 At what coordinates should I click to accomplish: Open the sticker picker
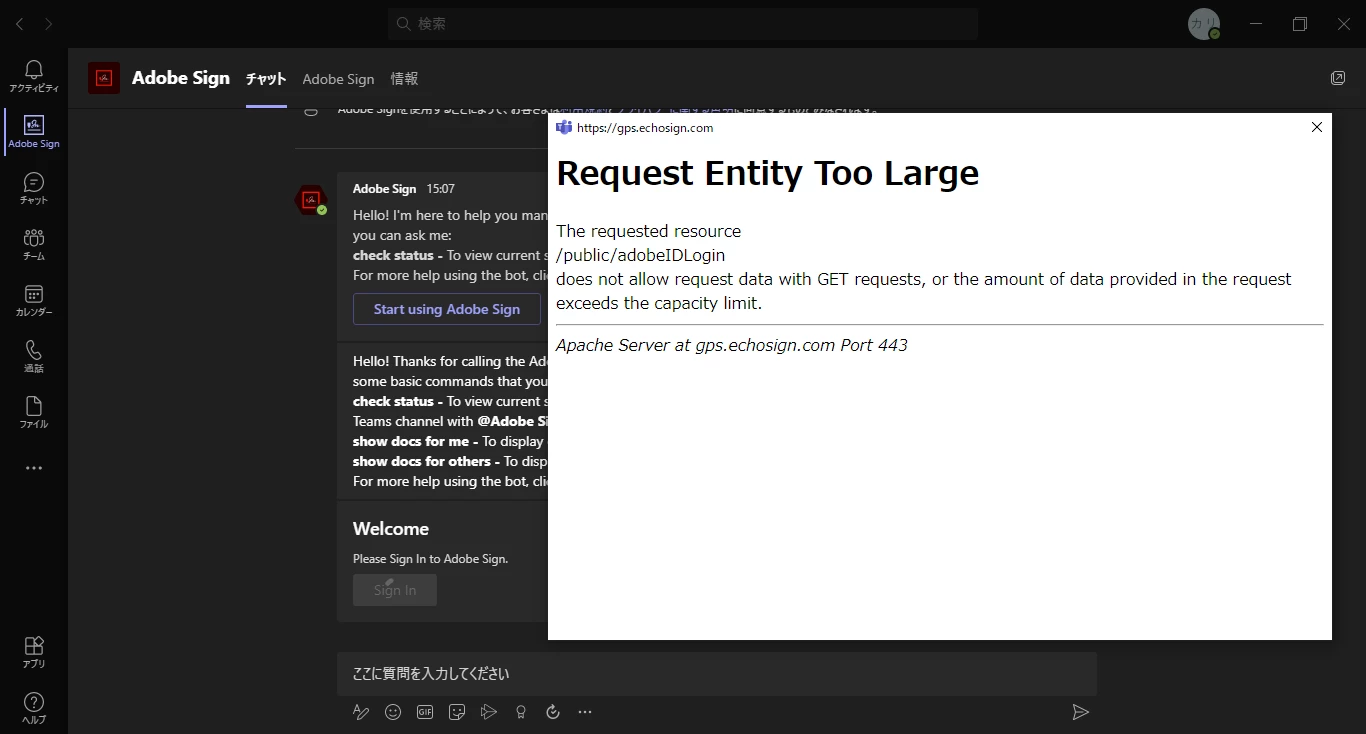click(x=457, y=712)
